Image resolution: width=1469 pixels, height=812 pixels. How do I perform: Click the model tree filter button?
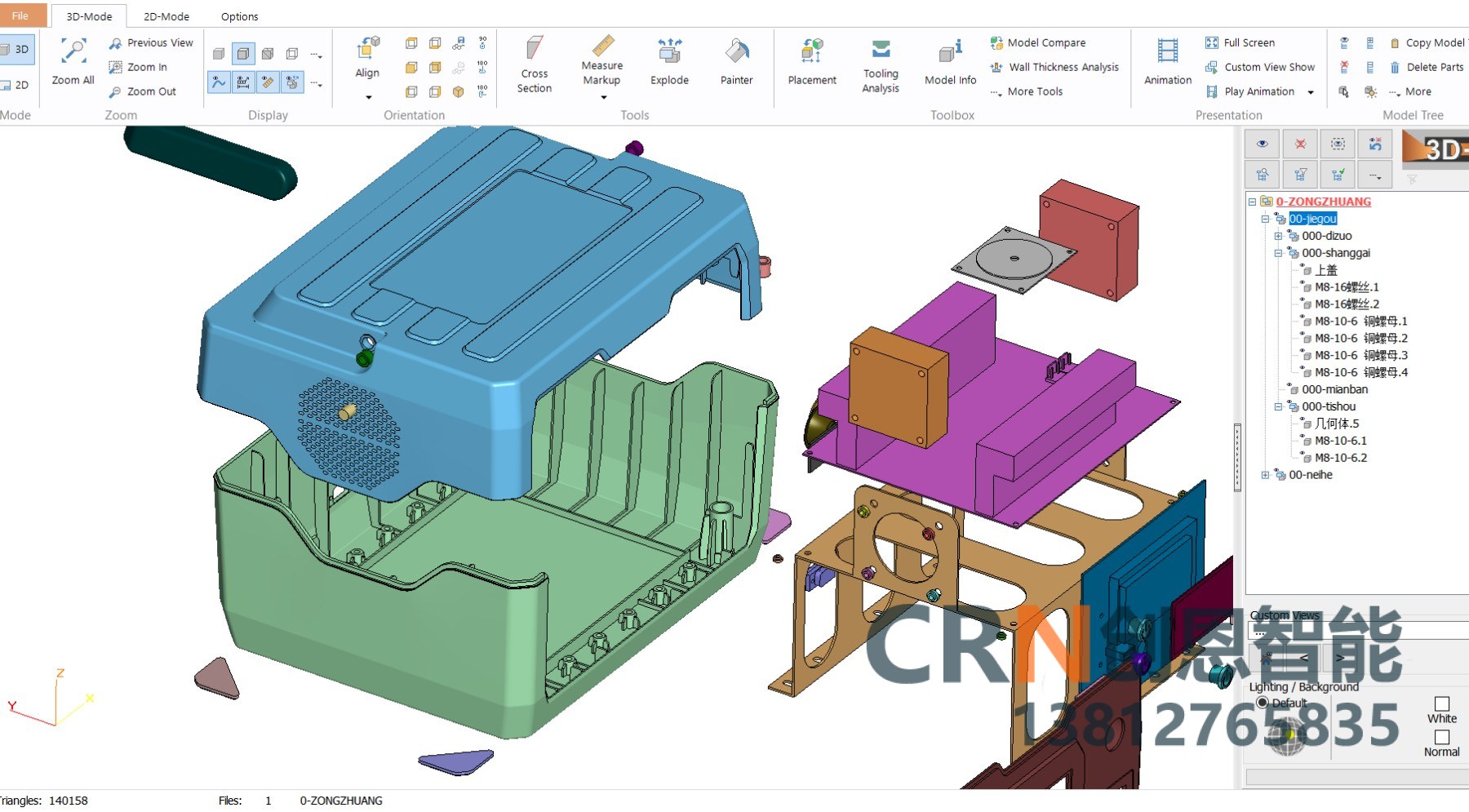coord(1300,175)
